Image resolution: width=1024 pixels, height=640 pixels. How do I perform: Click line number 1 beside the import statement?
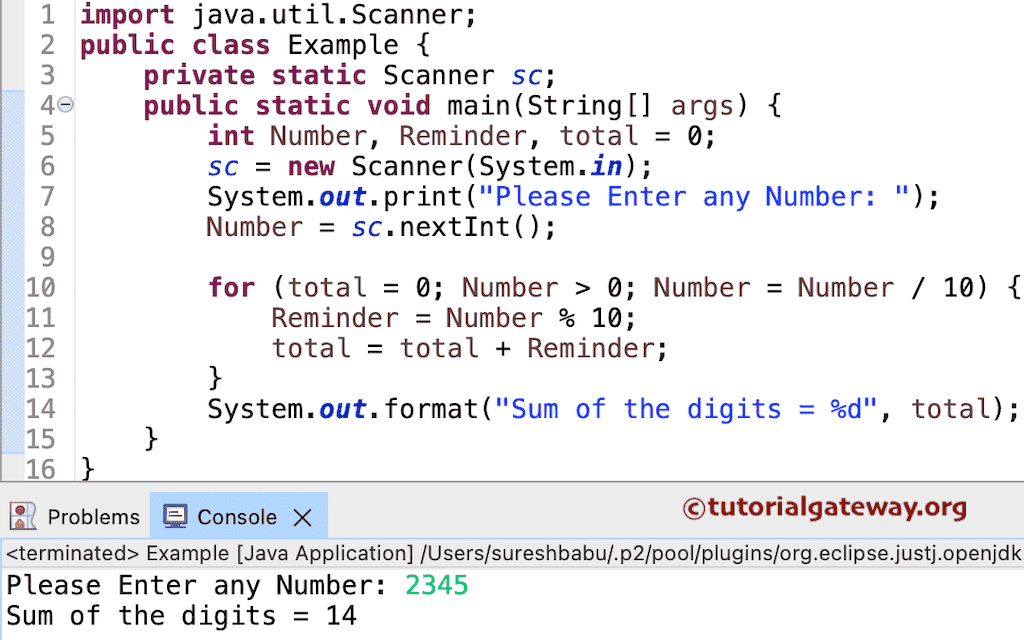pos(47,15)
